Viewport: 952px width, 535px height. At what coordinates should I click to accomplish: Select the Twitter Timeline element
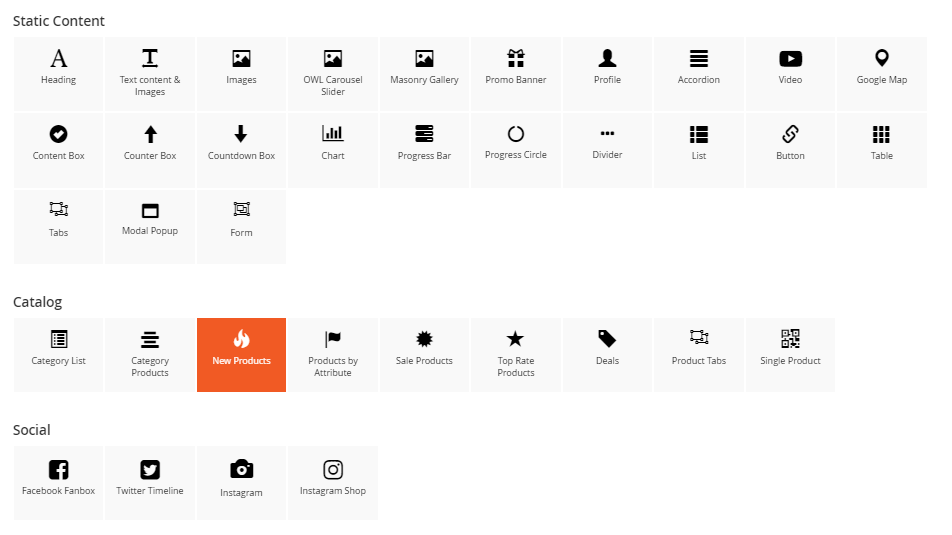[x=150, y=483]
